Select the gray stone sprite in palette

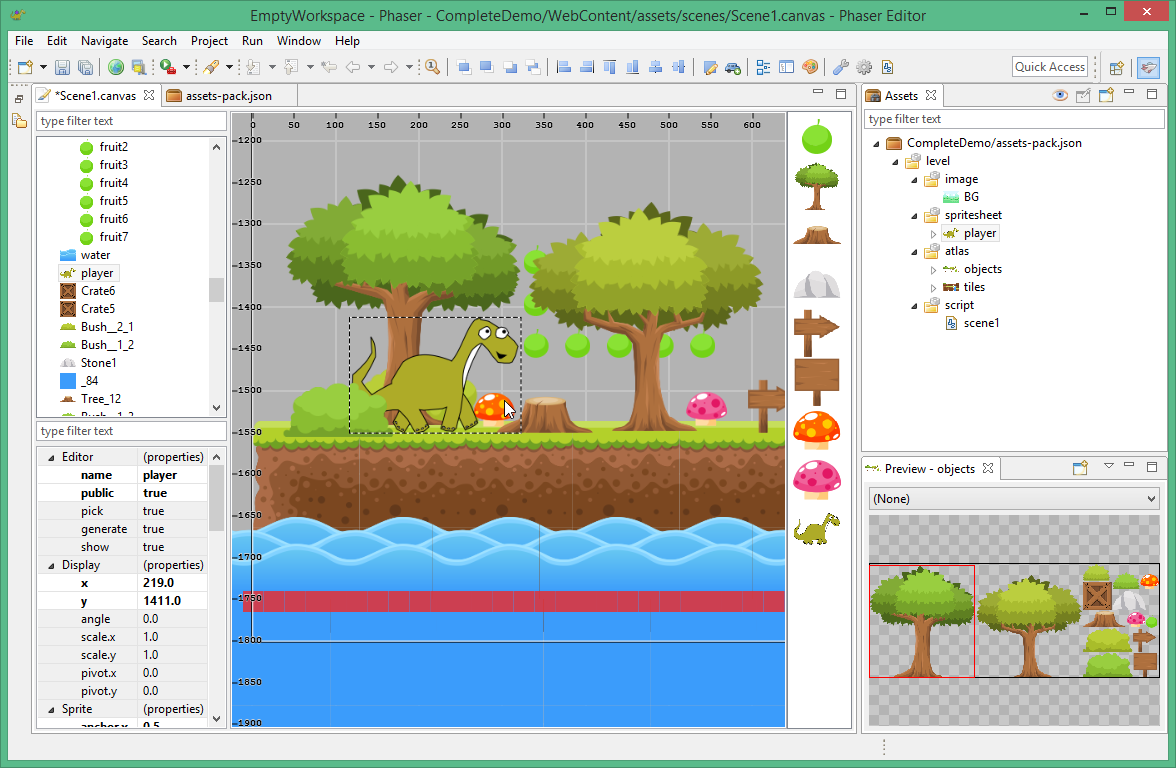point(817,284)
